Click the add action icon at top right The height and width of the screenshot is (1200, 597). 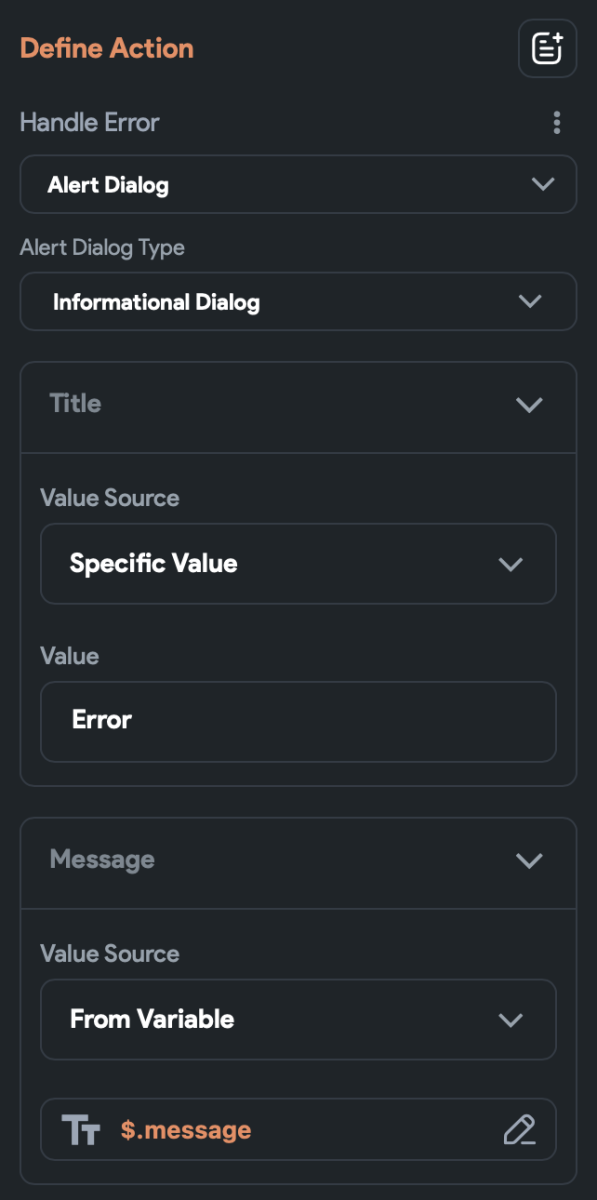(x=546, y=48)
